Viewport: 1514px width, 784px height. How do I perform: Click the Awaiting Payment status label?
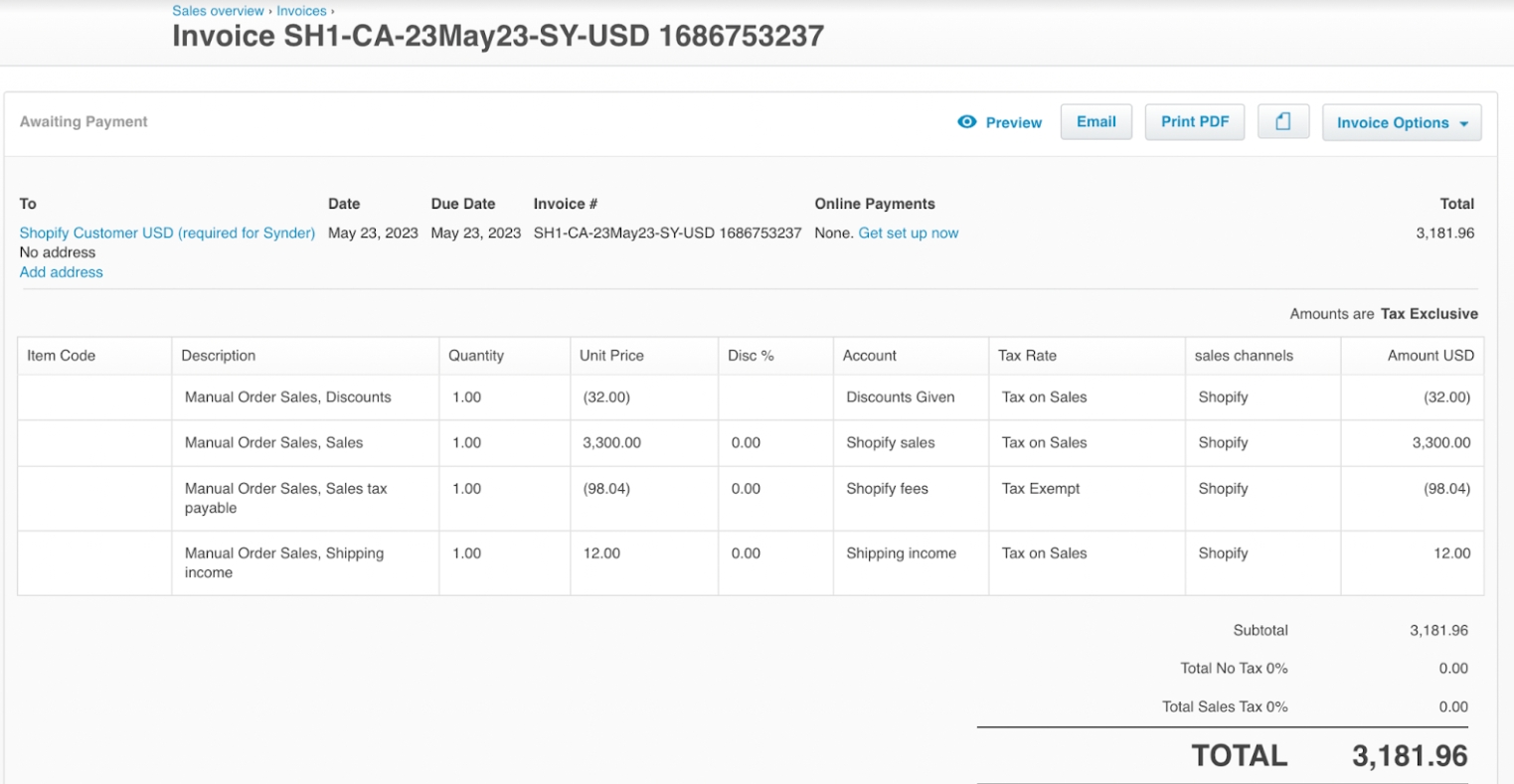click(83, 121)
